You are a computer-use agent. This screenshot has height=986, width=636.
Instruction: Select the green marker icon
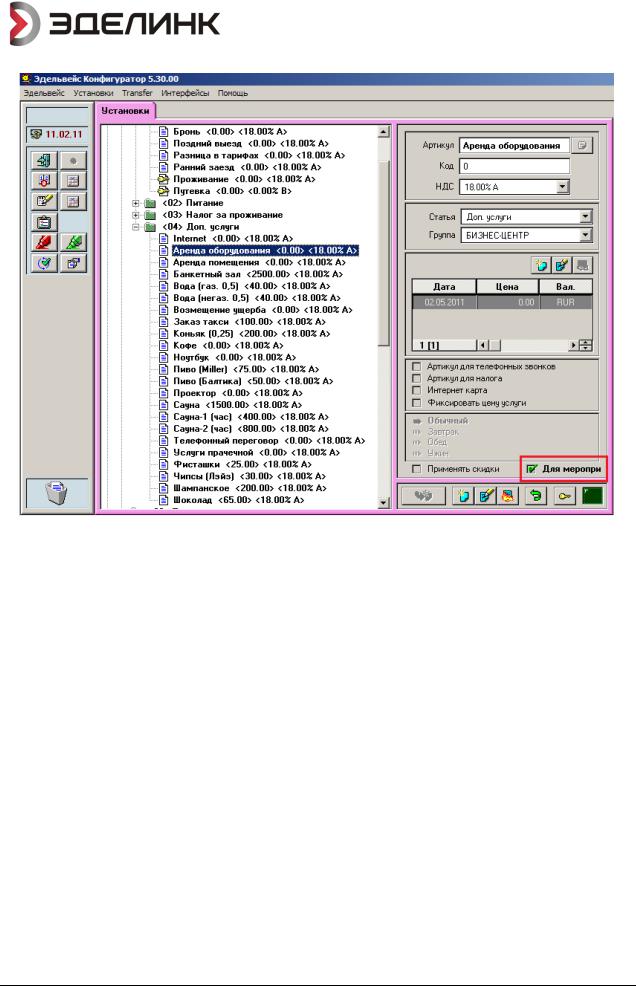[x=73, y=243]
